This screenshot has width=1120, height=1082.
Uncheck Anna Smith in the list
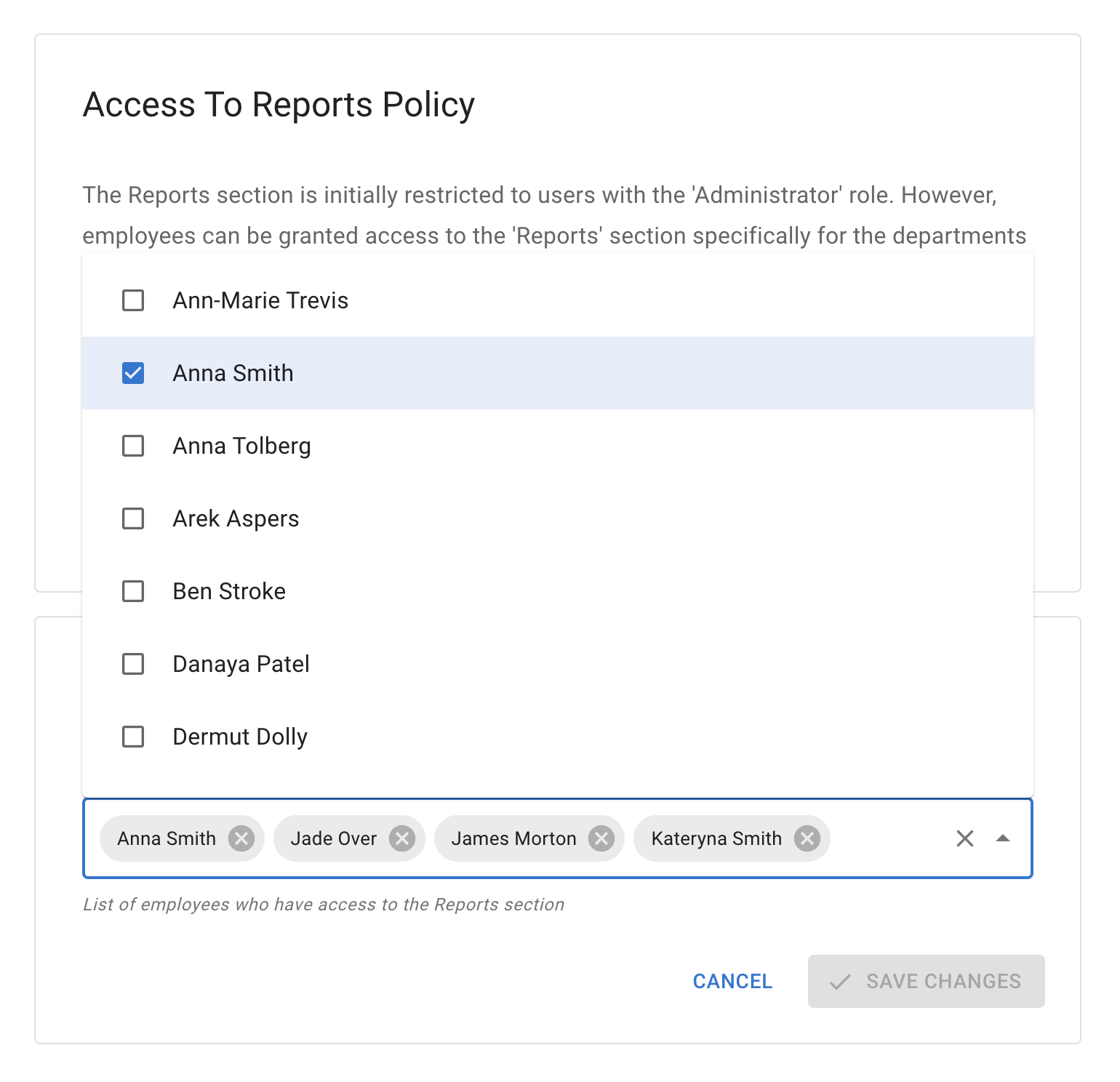[x=132, y=373]
